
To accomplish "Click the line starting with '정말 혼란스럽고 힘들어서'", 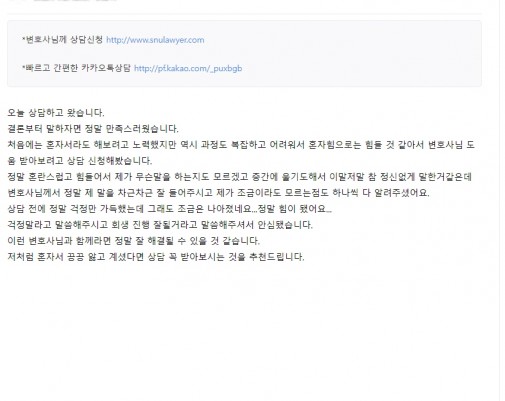I will click(x=239, y=177).
